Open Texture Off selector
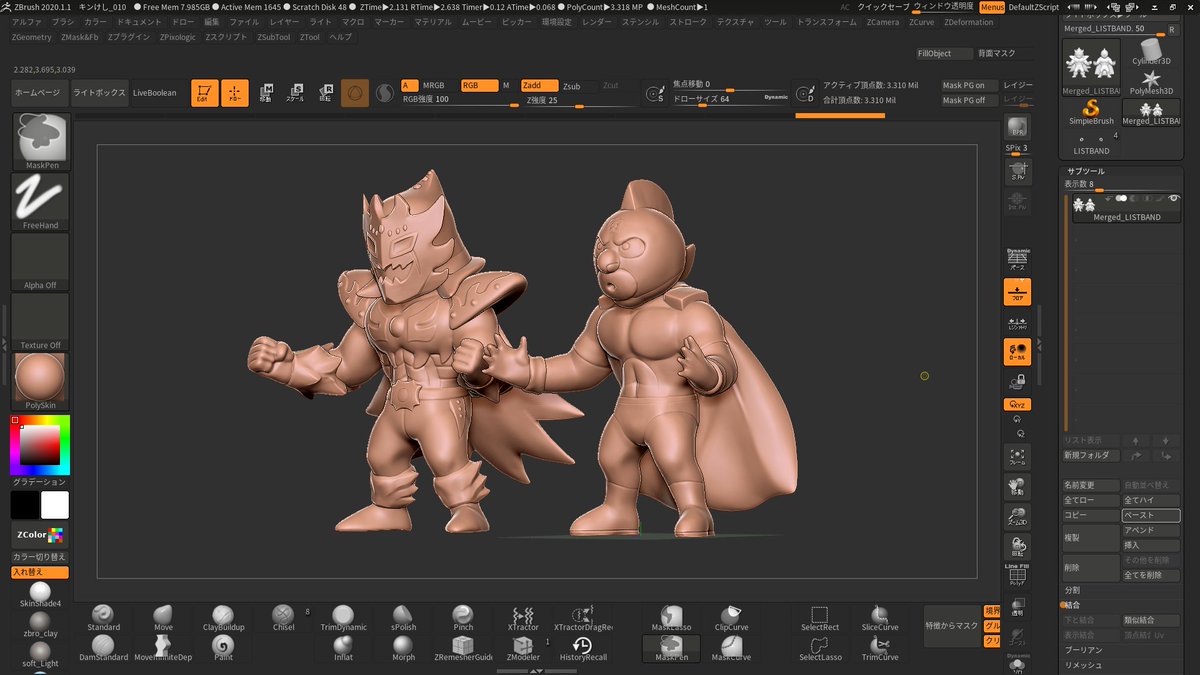The width and height of the screenshot is (1200, 675). pyautogui.click(x=41, y=322)
